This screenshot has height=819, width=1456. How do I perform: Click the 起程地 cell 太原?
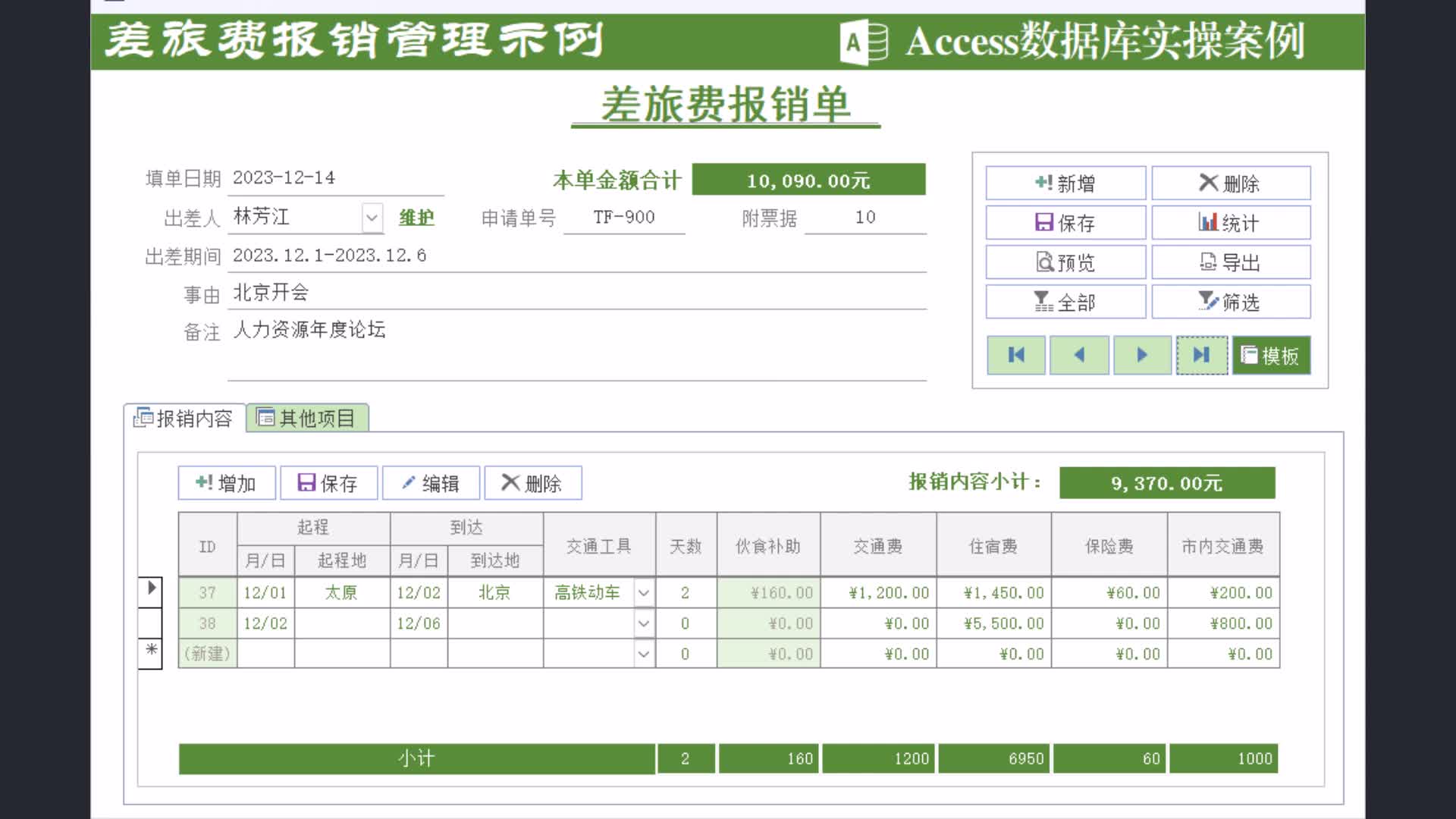coord(342,593)
